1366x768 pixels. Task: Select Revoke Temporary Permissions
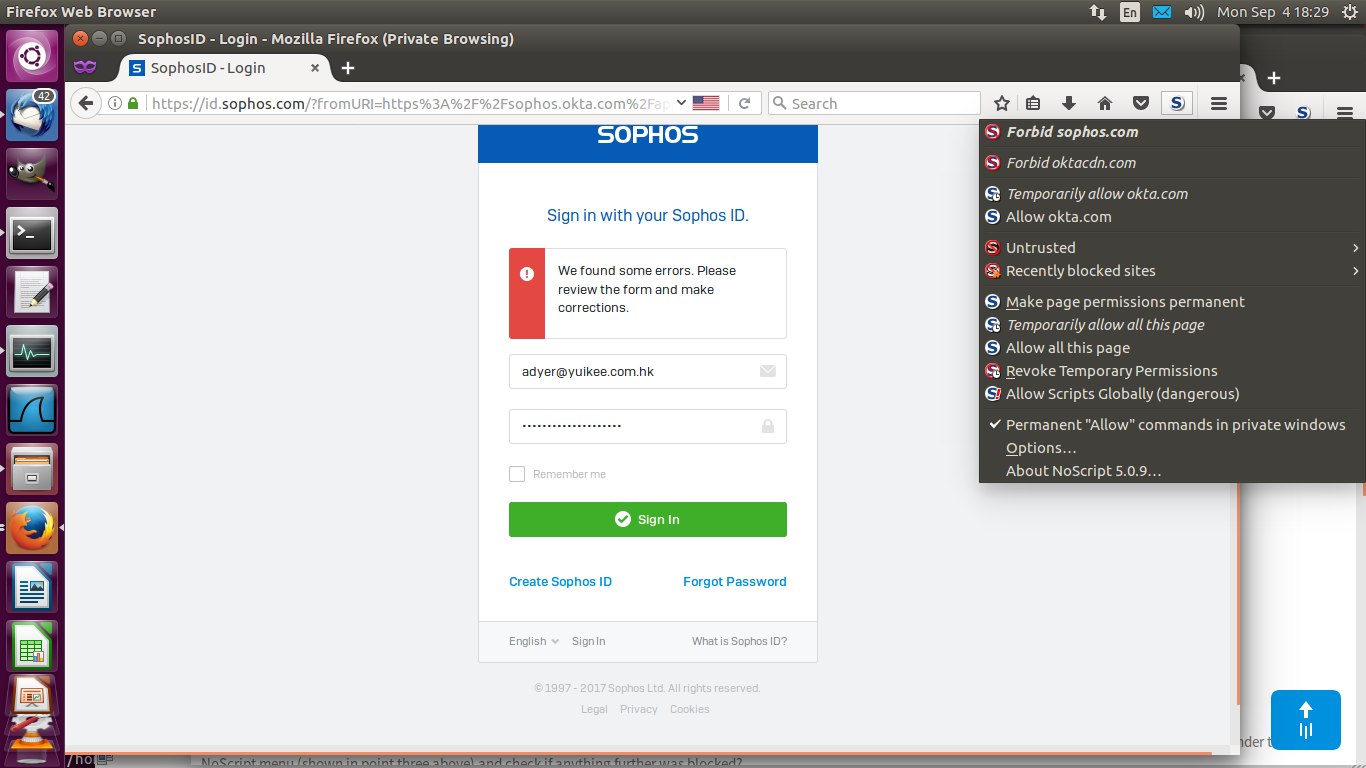[1172, 371]
